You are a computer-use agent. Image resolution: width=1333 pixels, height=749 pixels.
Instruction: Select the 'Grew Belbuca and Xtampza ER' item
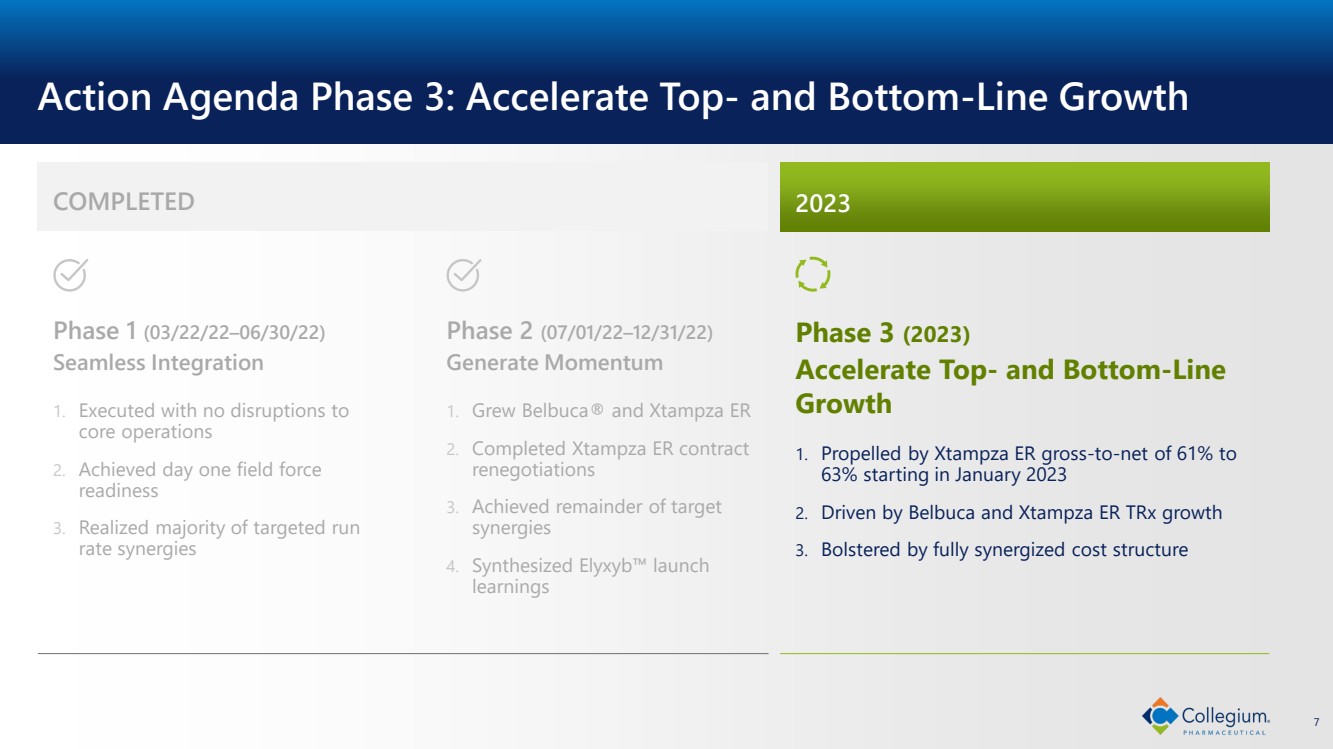pyautogui.click(x=610, y=411)
